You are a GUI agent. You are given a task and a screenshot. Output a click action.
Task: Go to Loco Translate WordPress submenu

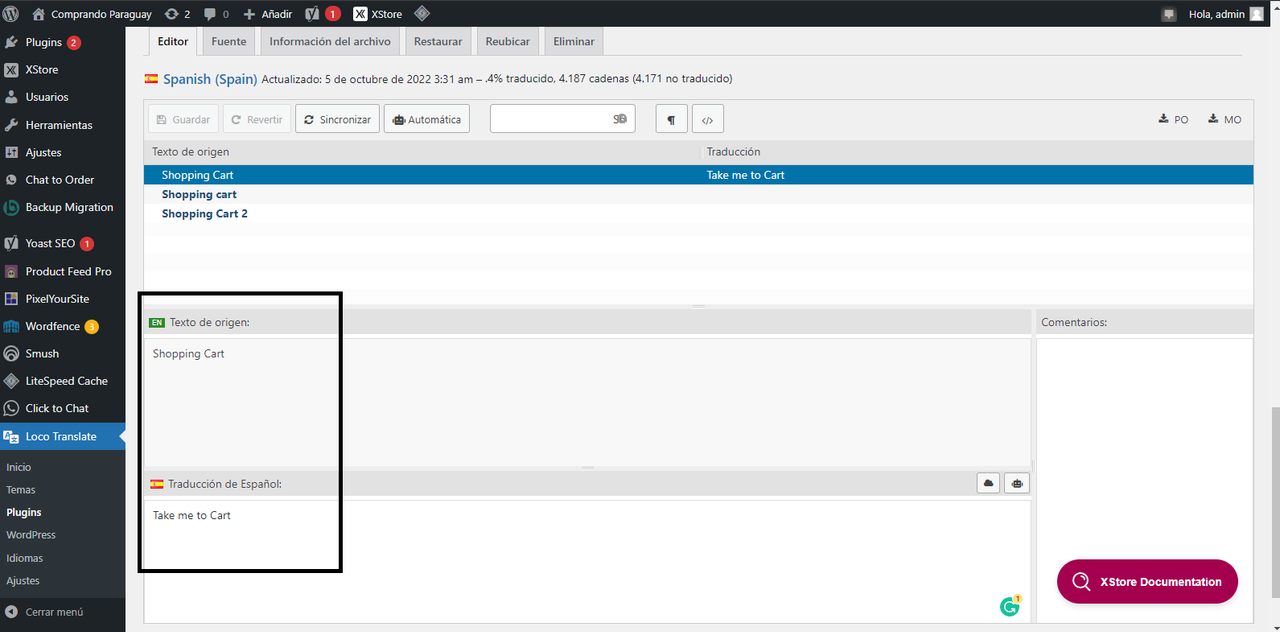[31, 535]
